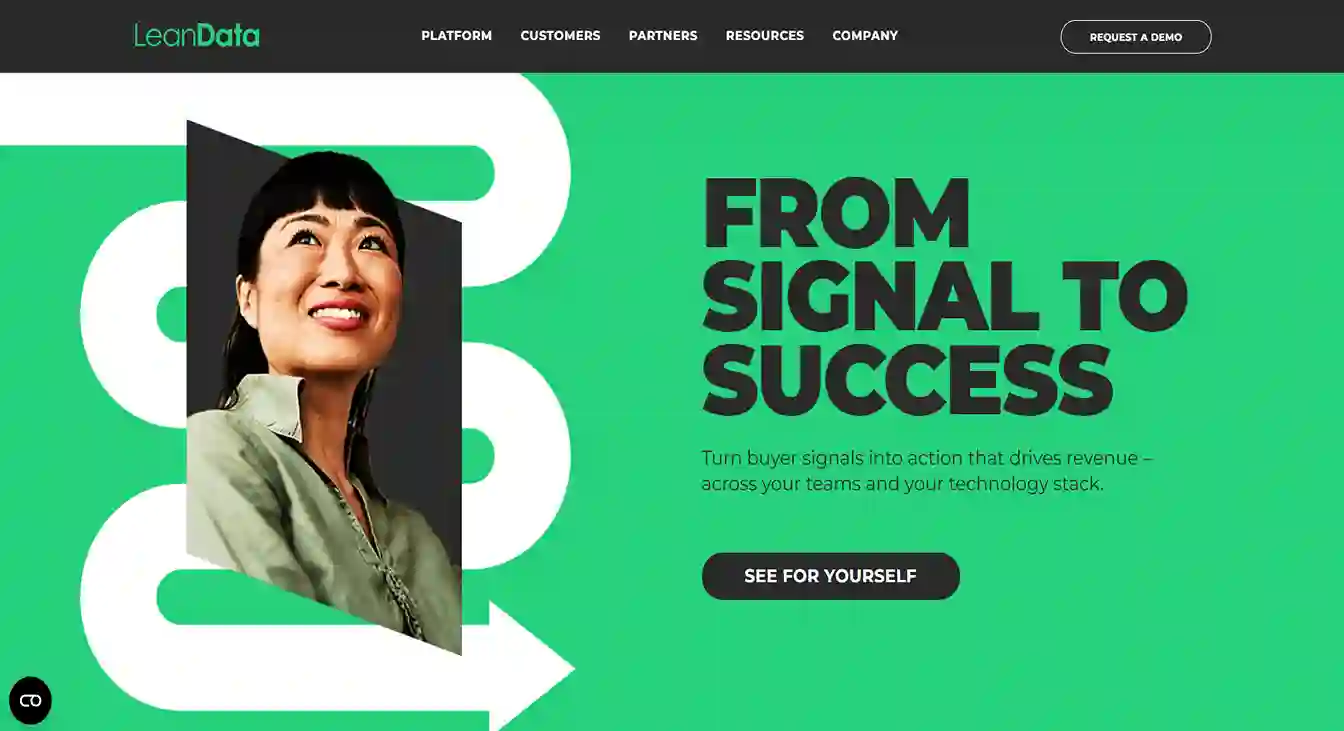Screen dimensions: 1344x731
Task: Open the PLATFORM menu
Action: pos(456,36)
